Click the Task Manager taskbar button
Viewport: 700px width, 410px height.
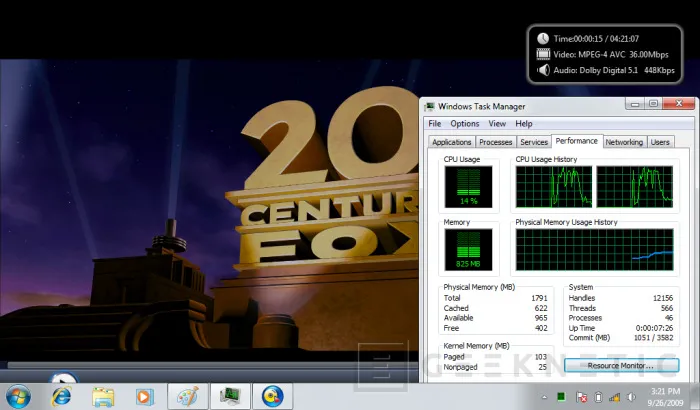(230, 396)
